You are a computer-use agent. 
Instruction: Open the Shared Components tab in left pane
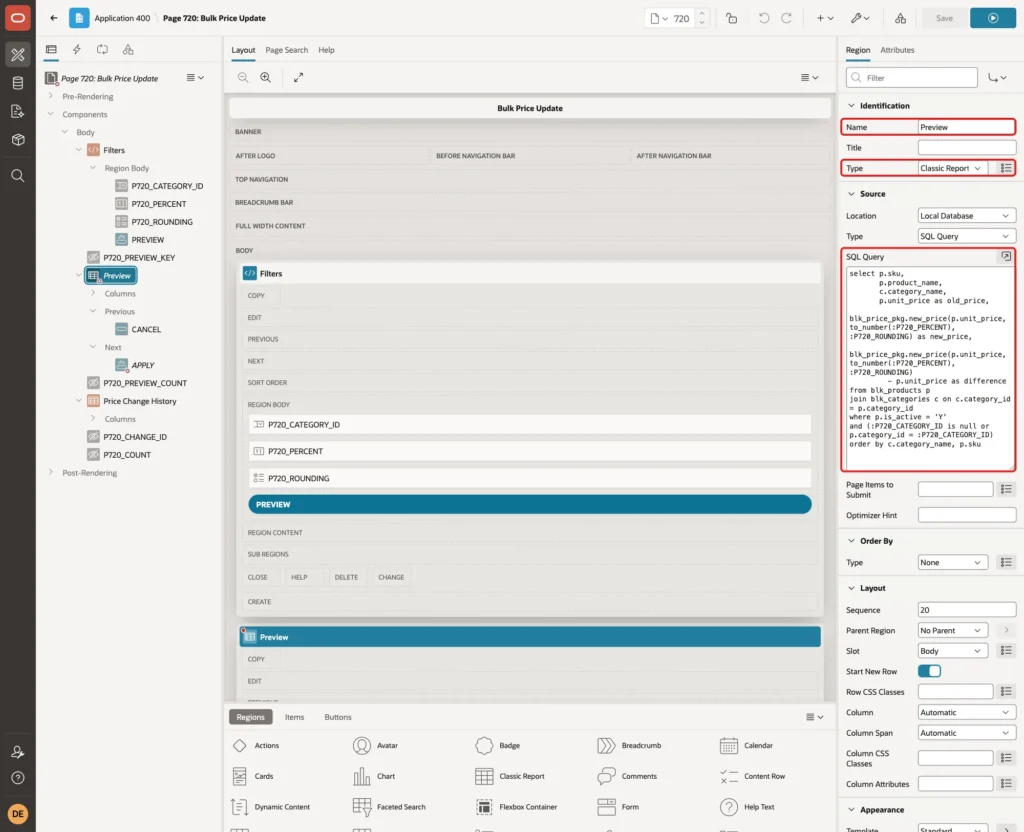128,50
